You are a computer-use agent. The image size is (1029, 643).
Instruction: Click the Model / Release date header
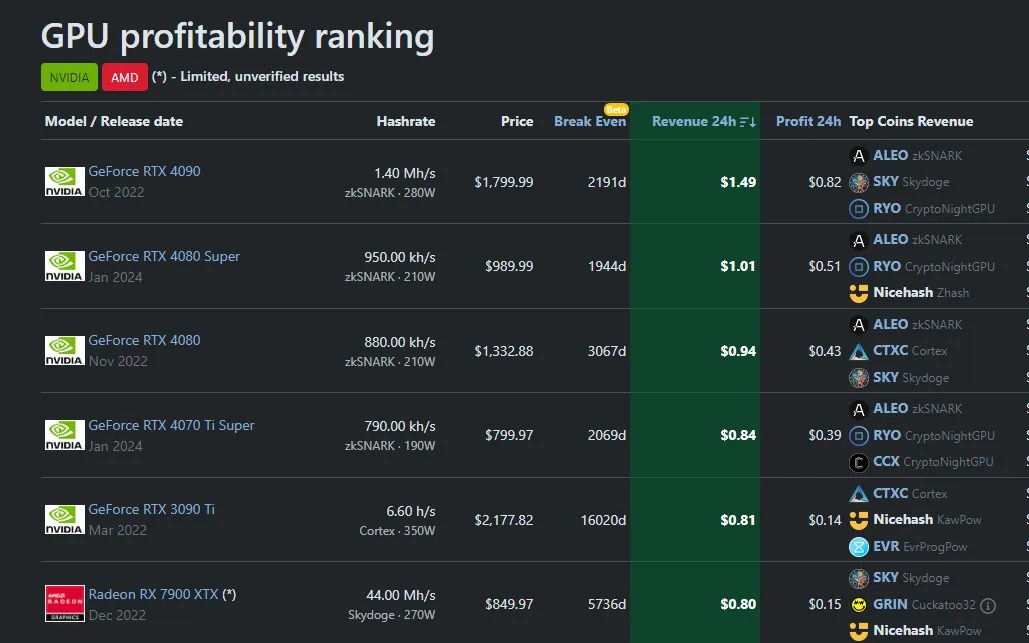pyautogui.click(x=114, y=121)
